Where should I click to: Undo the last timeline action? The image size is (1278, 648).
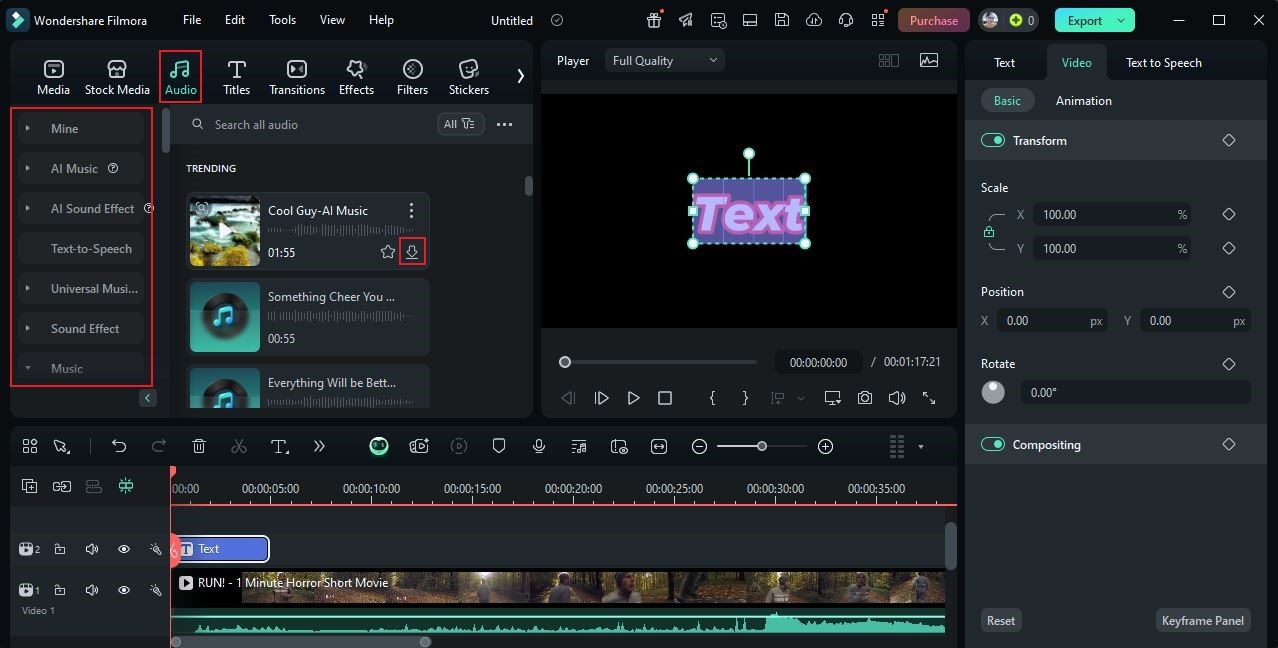coord(119,446)
